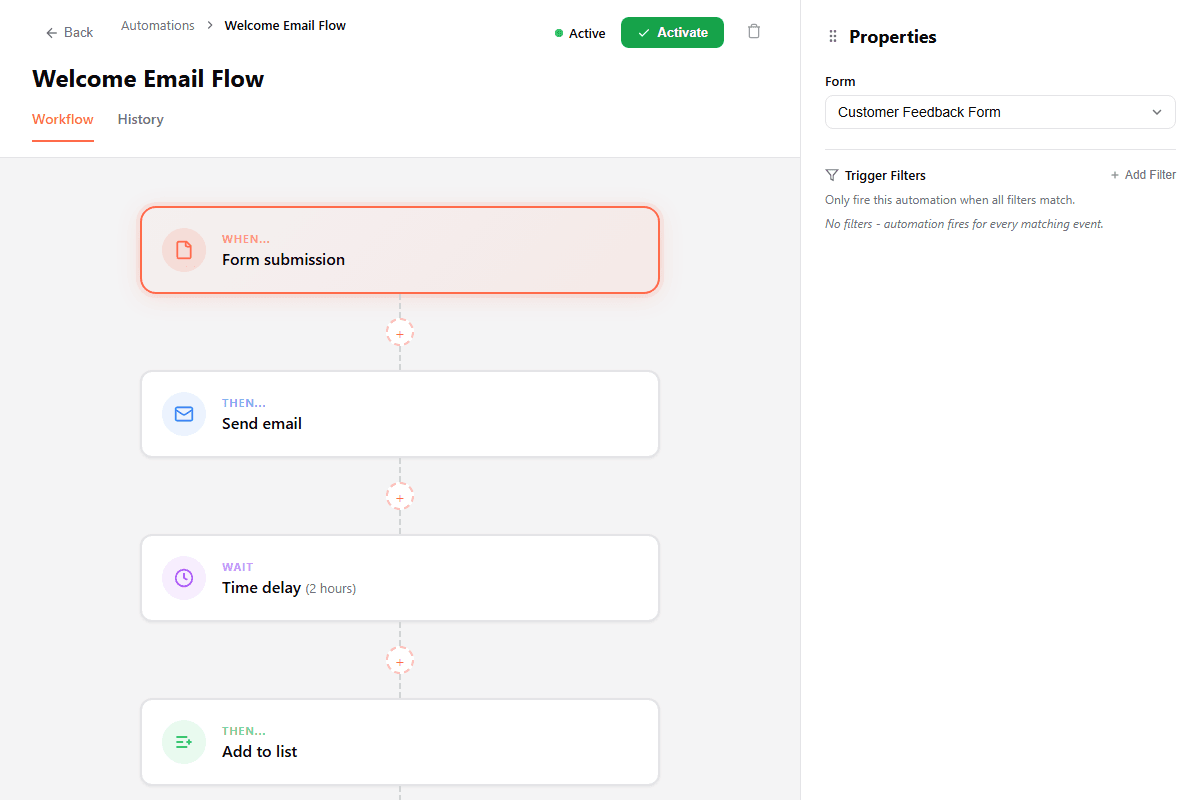Click the Add to list icon
This screenshot has height=800, width=1200.
(x=183, y=741)
